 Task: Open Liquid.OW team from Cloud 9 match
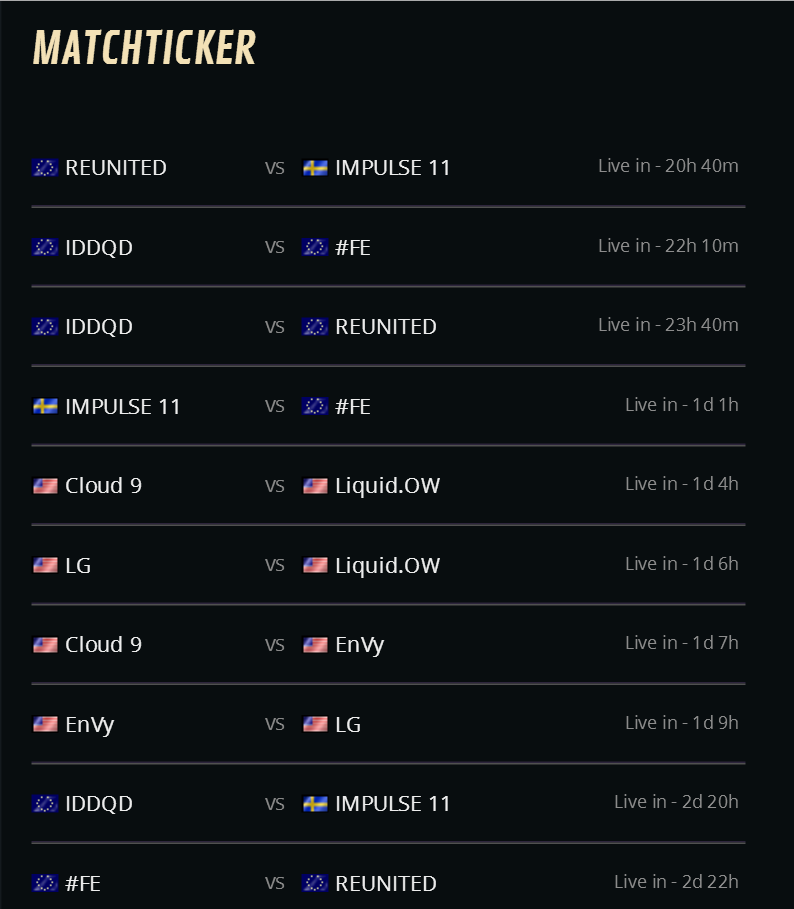(388, 486)
